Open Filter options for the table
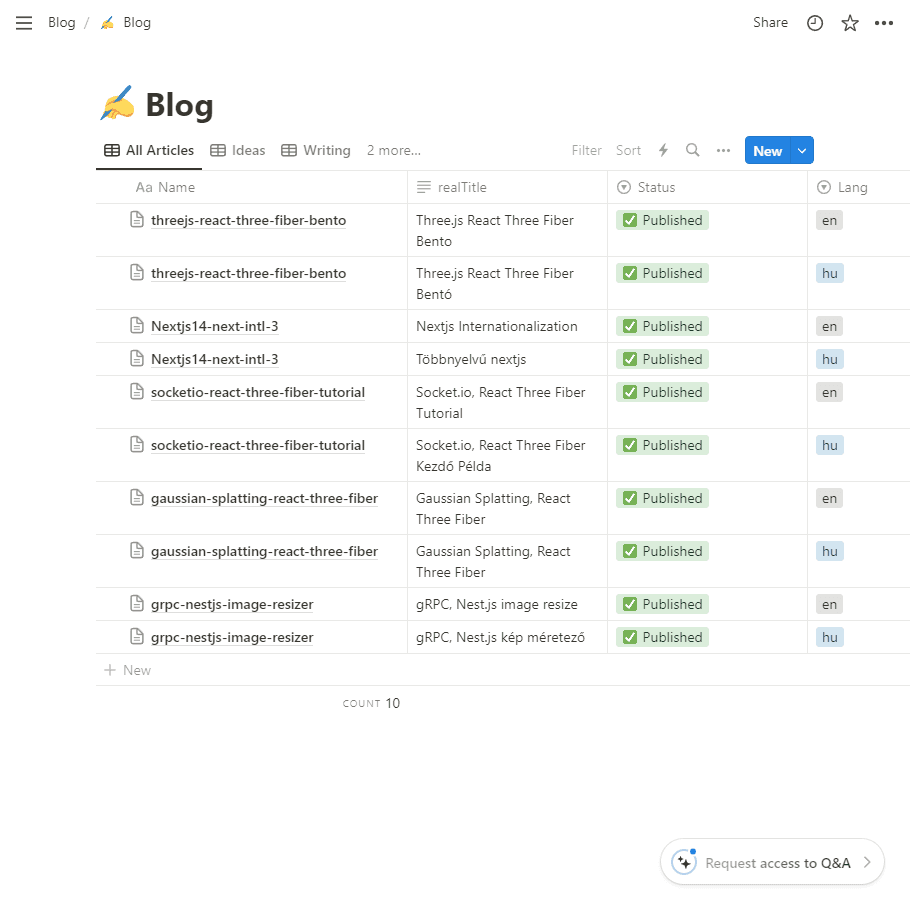 pyautogui.click(x=586, y=150)
